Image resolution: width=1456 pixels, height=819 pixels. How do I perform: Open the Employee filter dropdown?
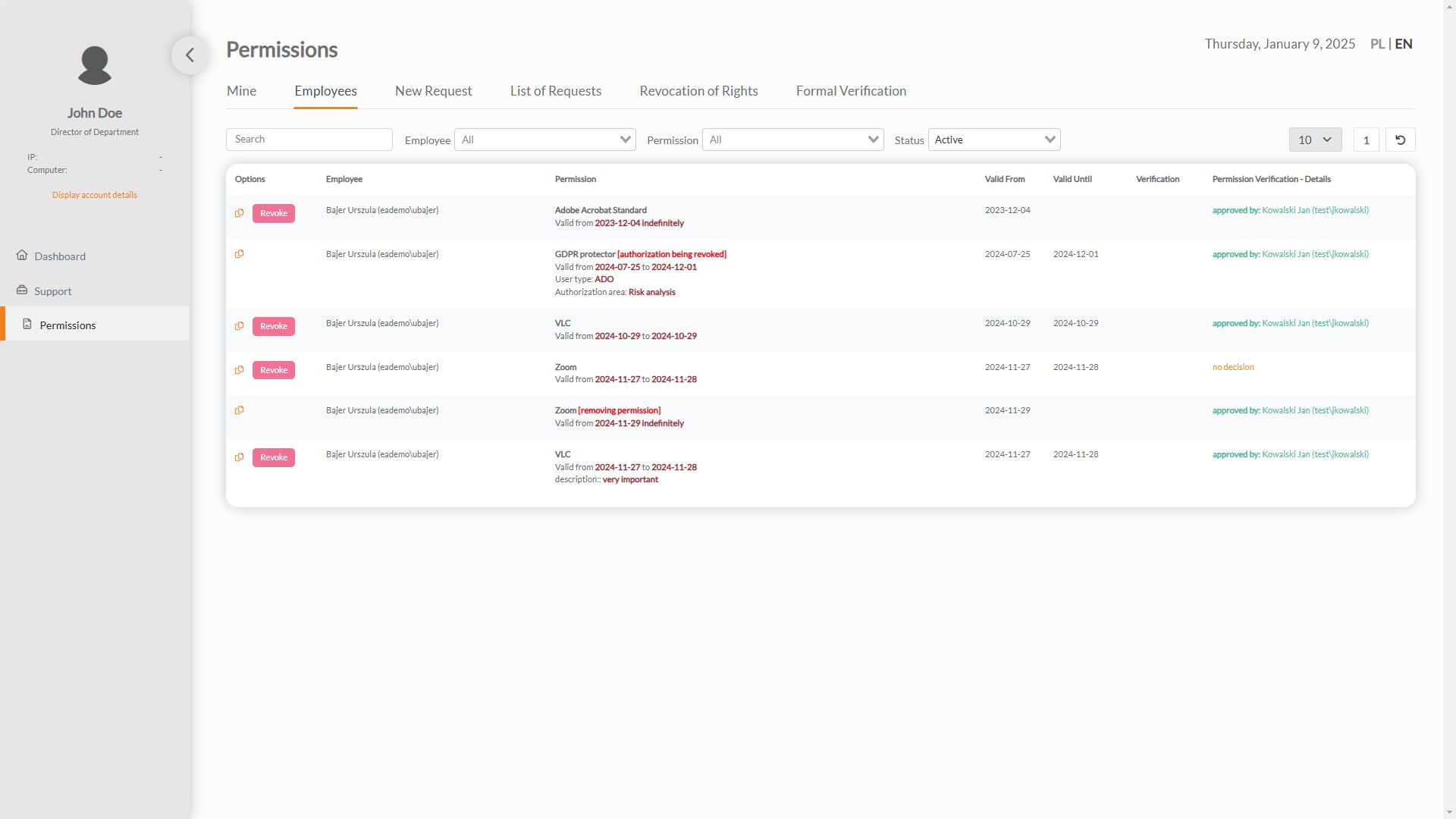tap(544, 140)
